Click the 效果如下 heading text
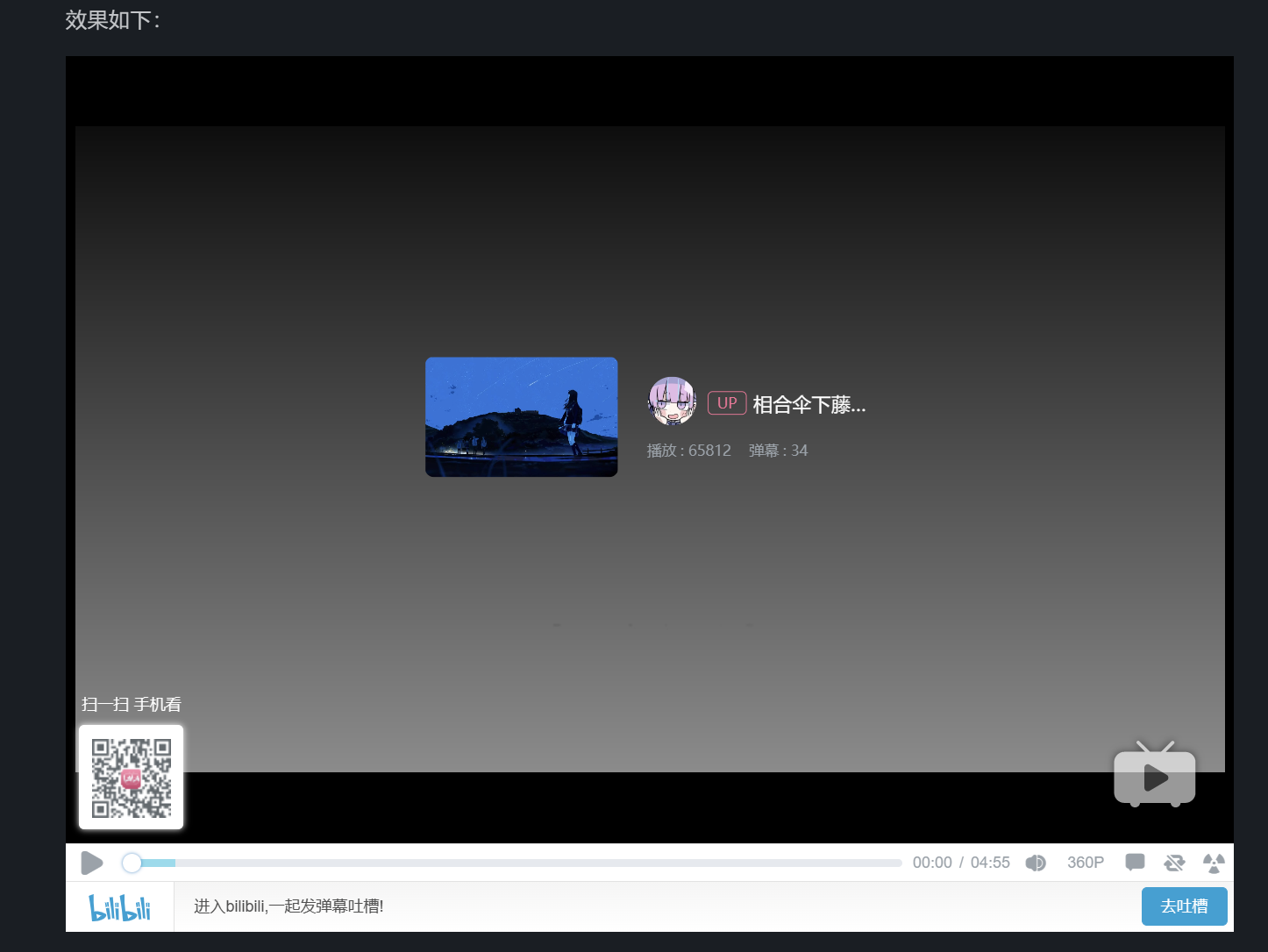This screenshot has height=952, width=1268. tap(112, 20)
